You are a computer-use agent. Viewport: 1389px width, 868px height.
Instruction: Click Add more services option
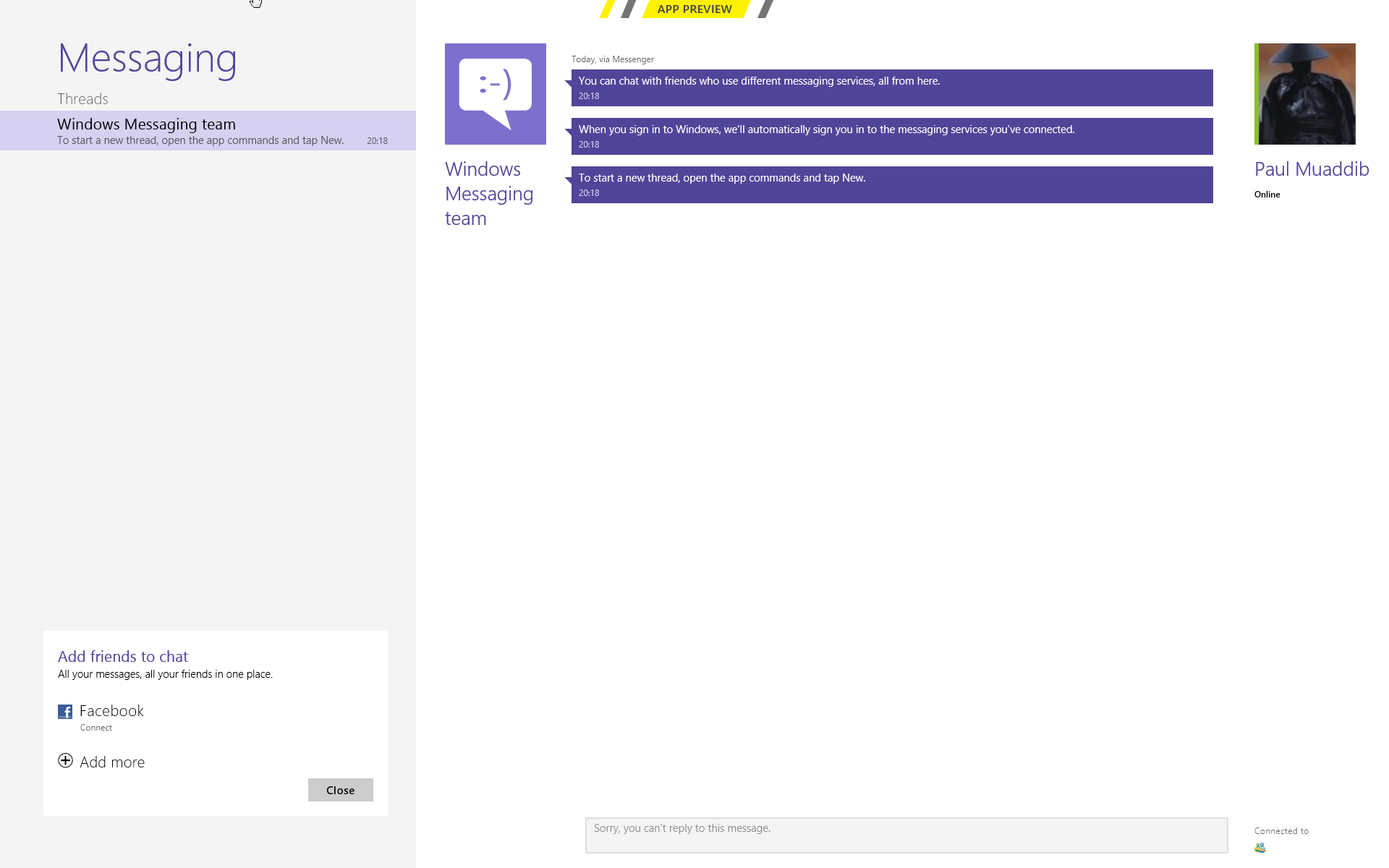coord(101,762)
